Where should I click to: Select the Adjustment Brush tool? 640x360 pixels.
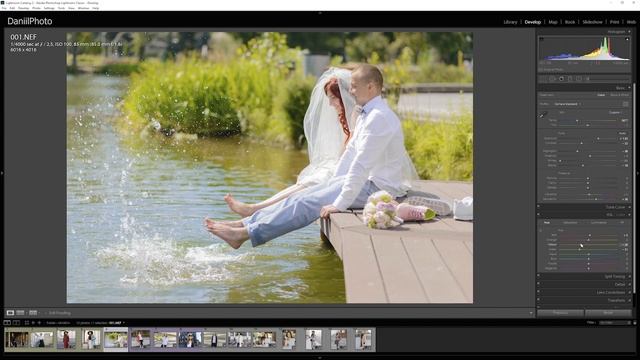click(x=587, y=79)
